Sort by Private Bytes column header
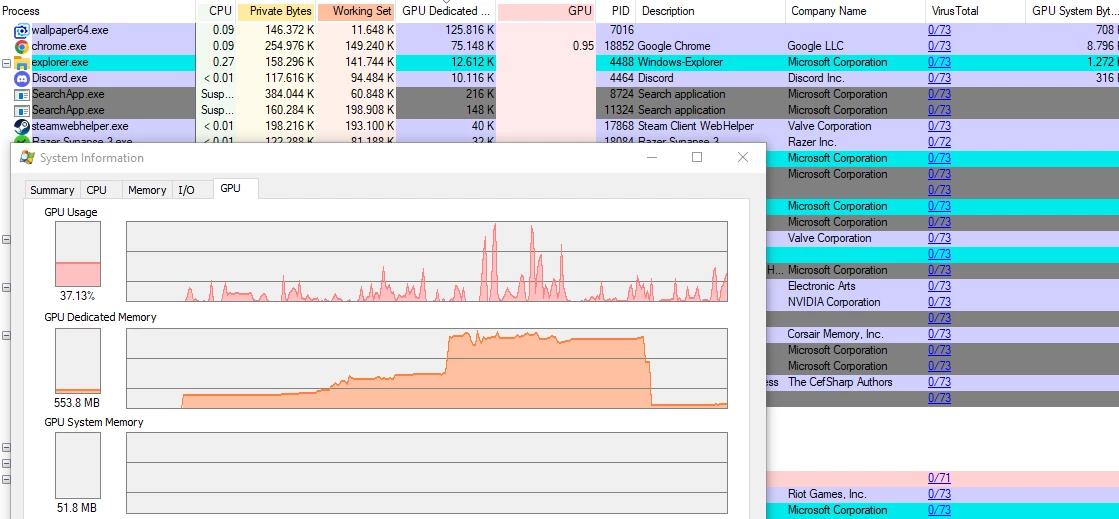The image size is (1119, 519). click(276, 11)
